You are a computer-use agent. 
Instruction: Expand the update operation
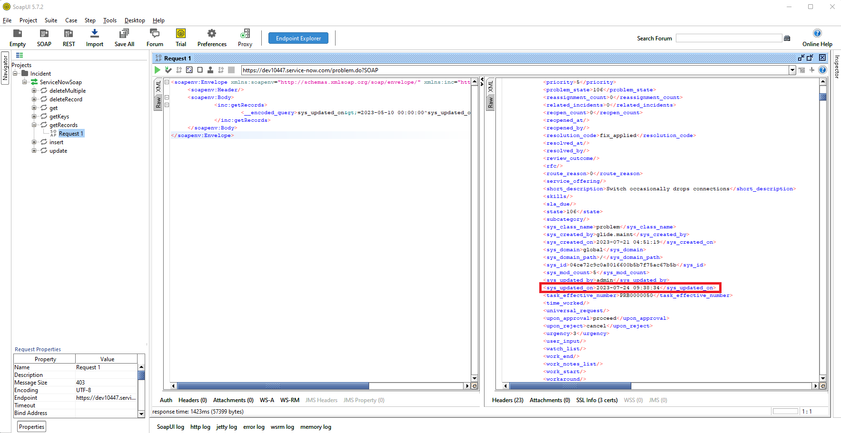[x=34, y=151]
